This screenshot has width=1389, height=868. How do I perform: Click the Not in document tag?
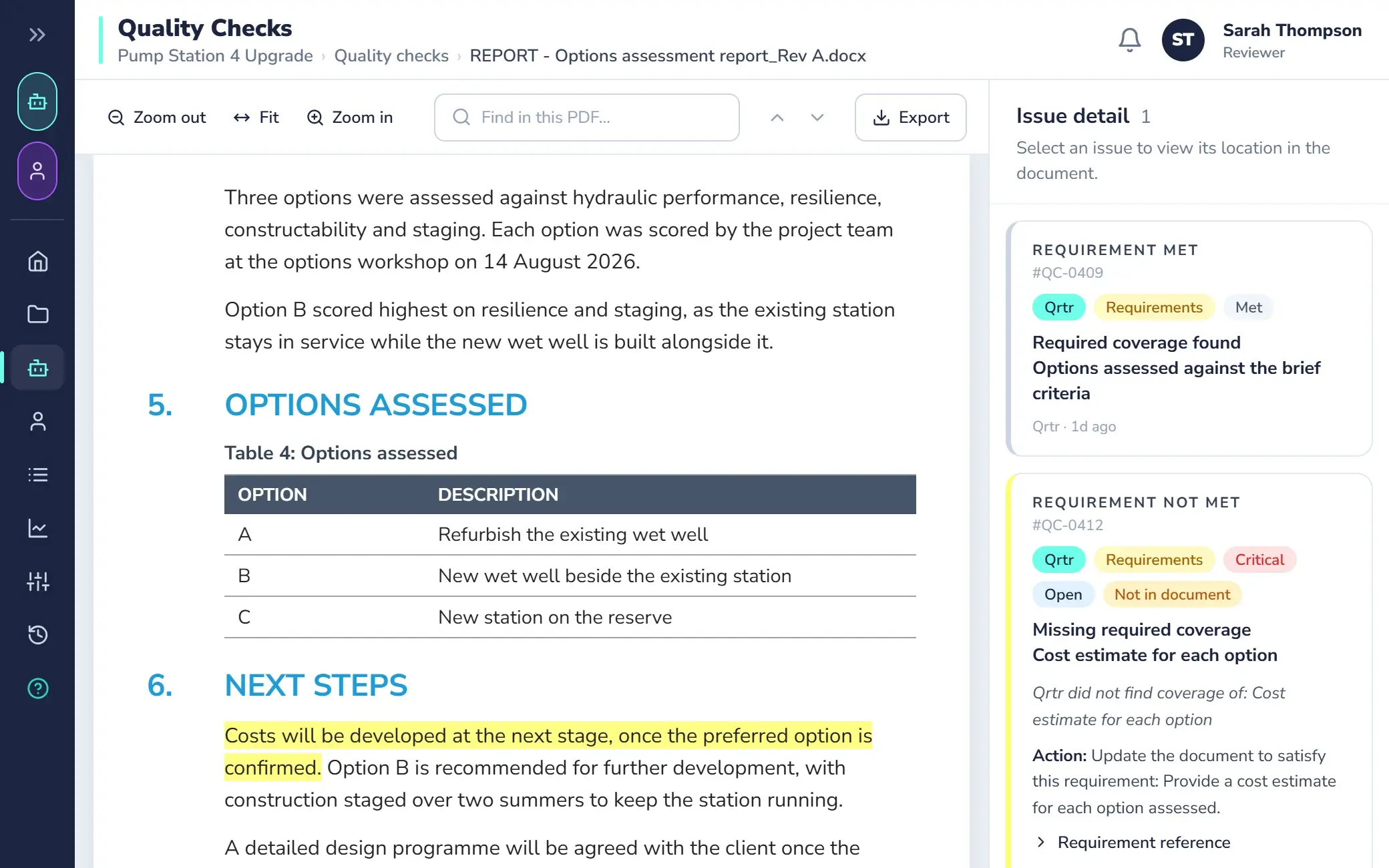(x=1172, y=594)
